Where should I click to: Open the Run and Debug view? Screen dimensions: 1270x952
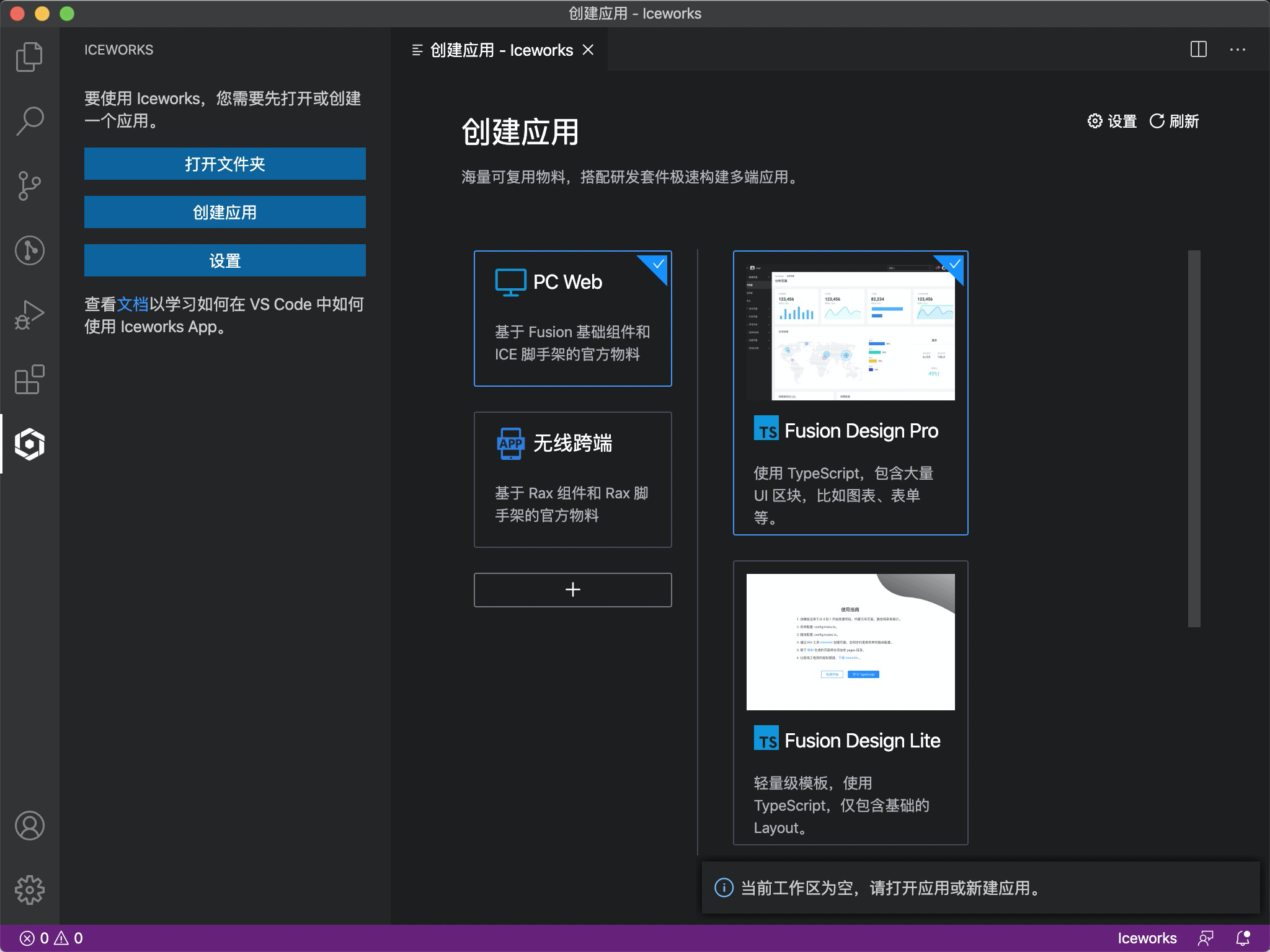(29, 314)
